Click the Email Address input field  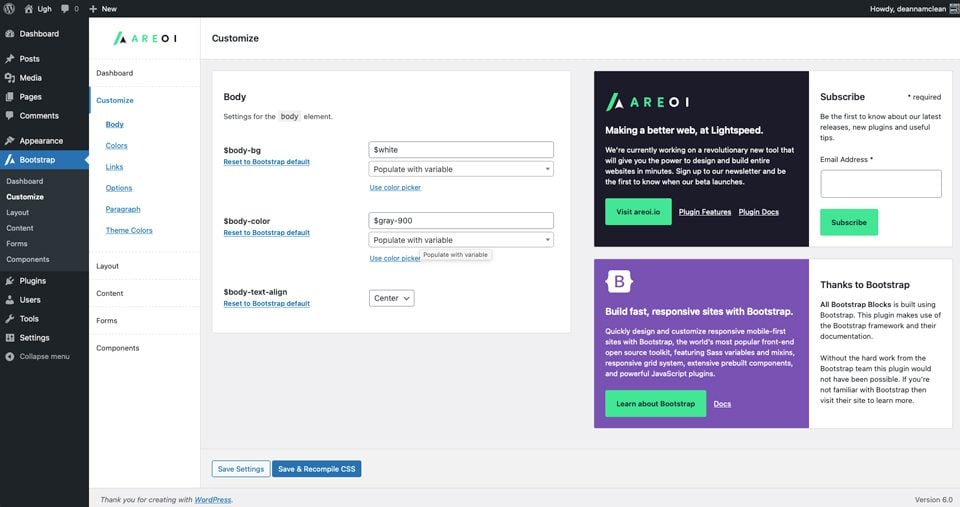(x=880, y=184)
